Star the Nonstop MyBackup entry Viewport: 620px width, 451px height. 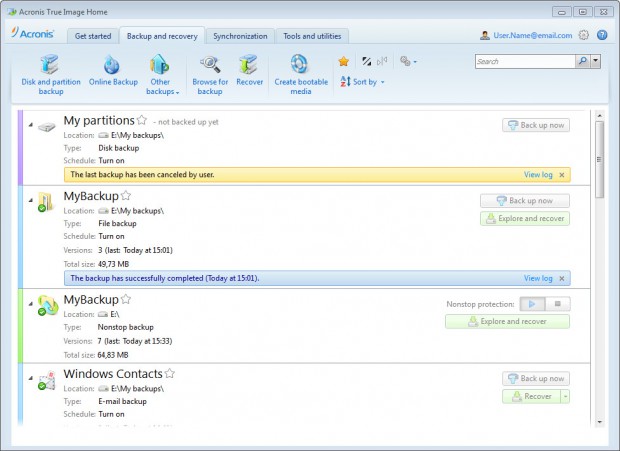[126, 299]
